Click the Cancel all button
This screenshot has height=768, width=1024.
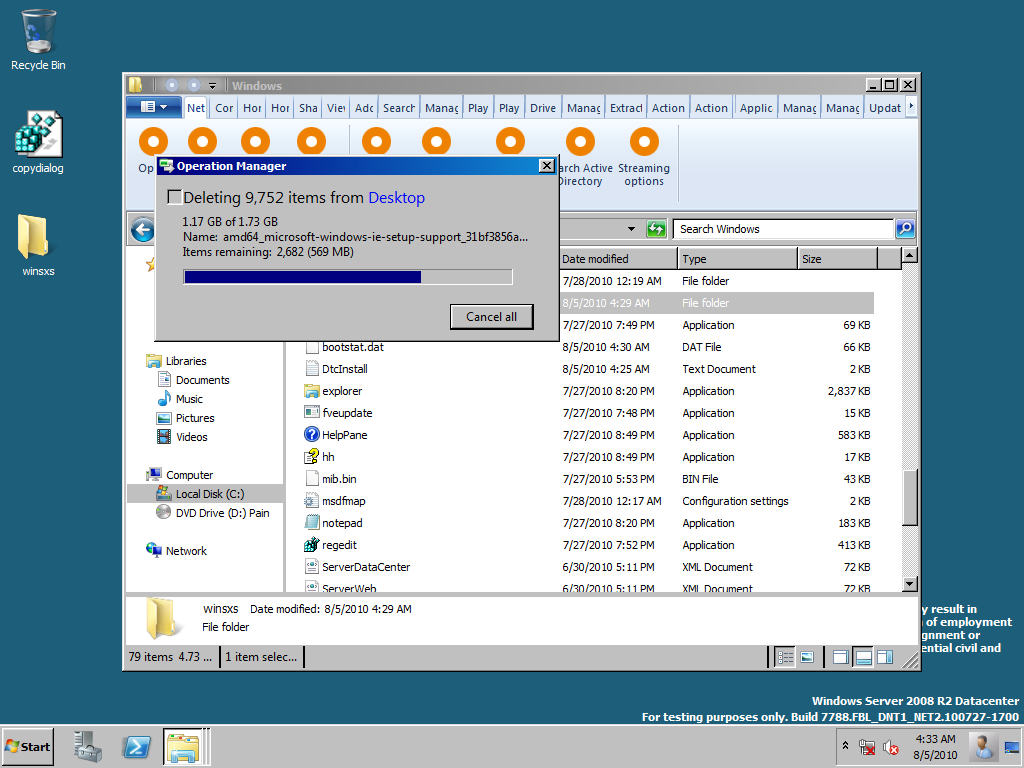click(492, 317)
